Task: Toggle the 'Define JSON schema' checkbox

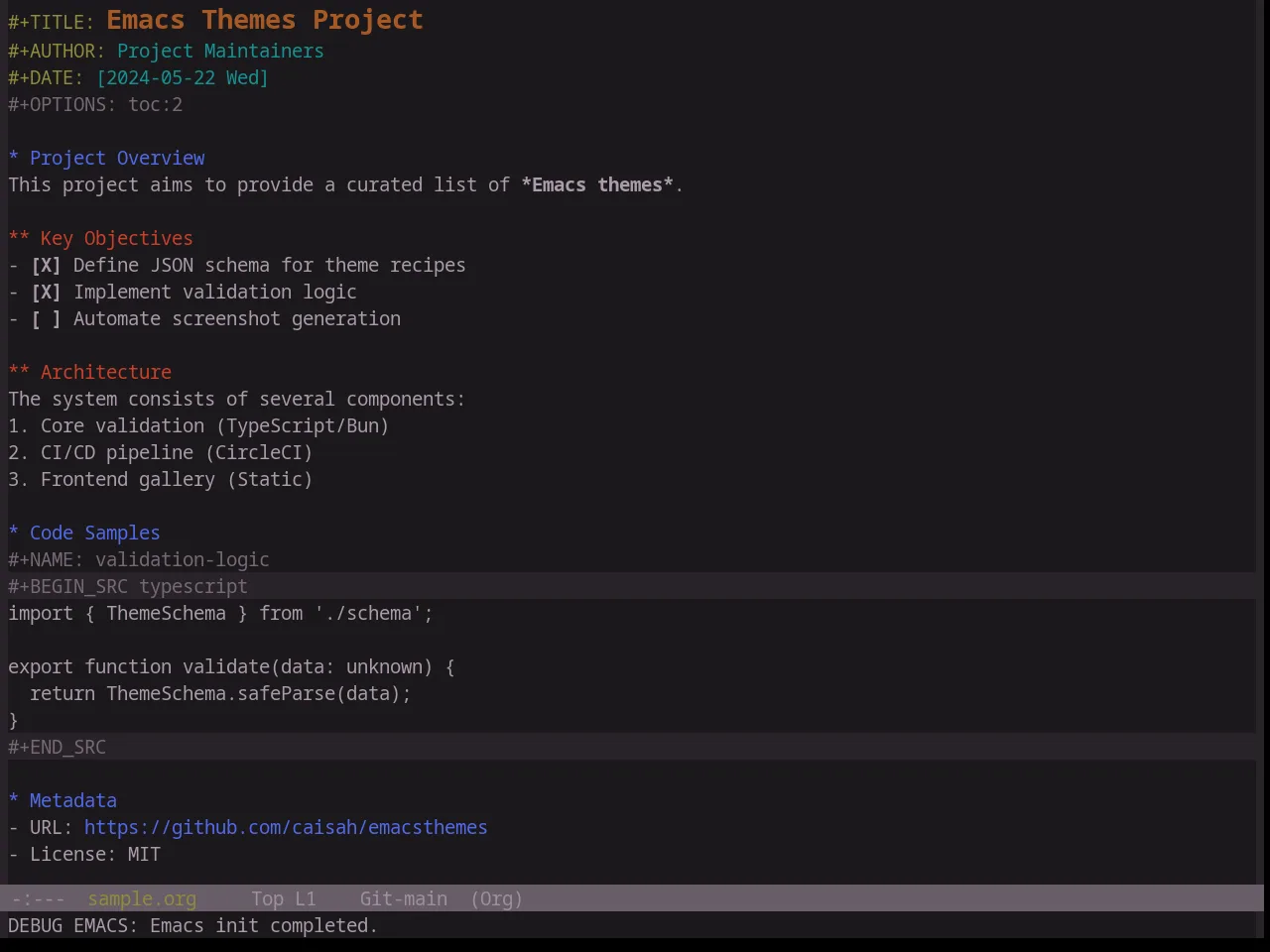Action: (46, 265)
